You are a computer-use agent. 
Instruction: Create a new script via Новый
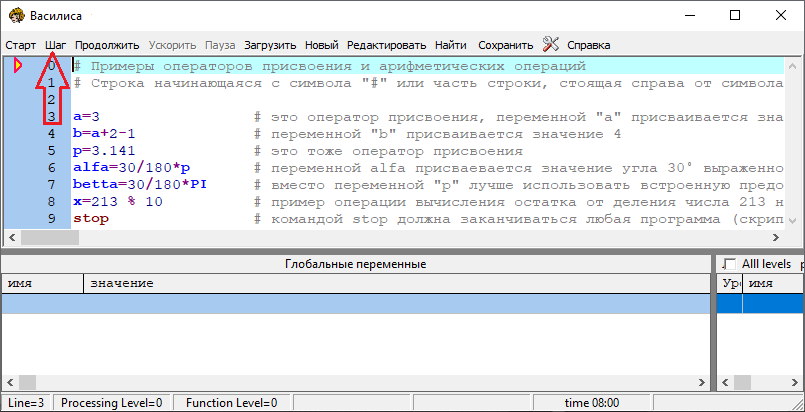[321, 45]
